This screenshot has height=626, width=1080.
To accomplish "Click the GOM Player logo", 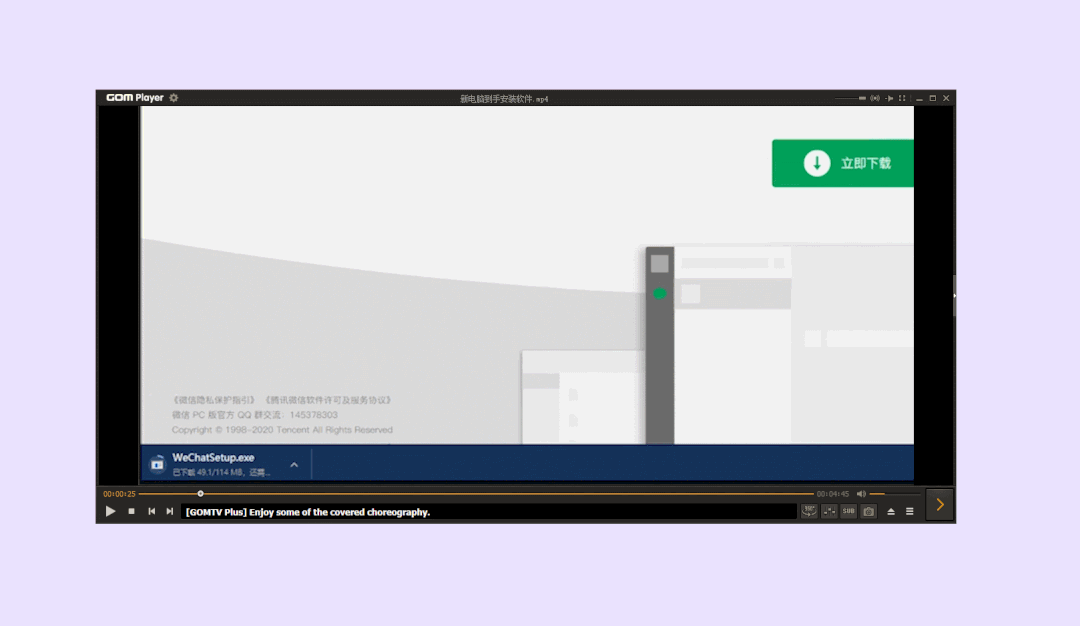I will pos(134,98).
